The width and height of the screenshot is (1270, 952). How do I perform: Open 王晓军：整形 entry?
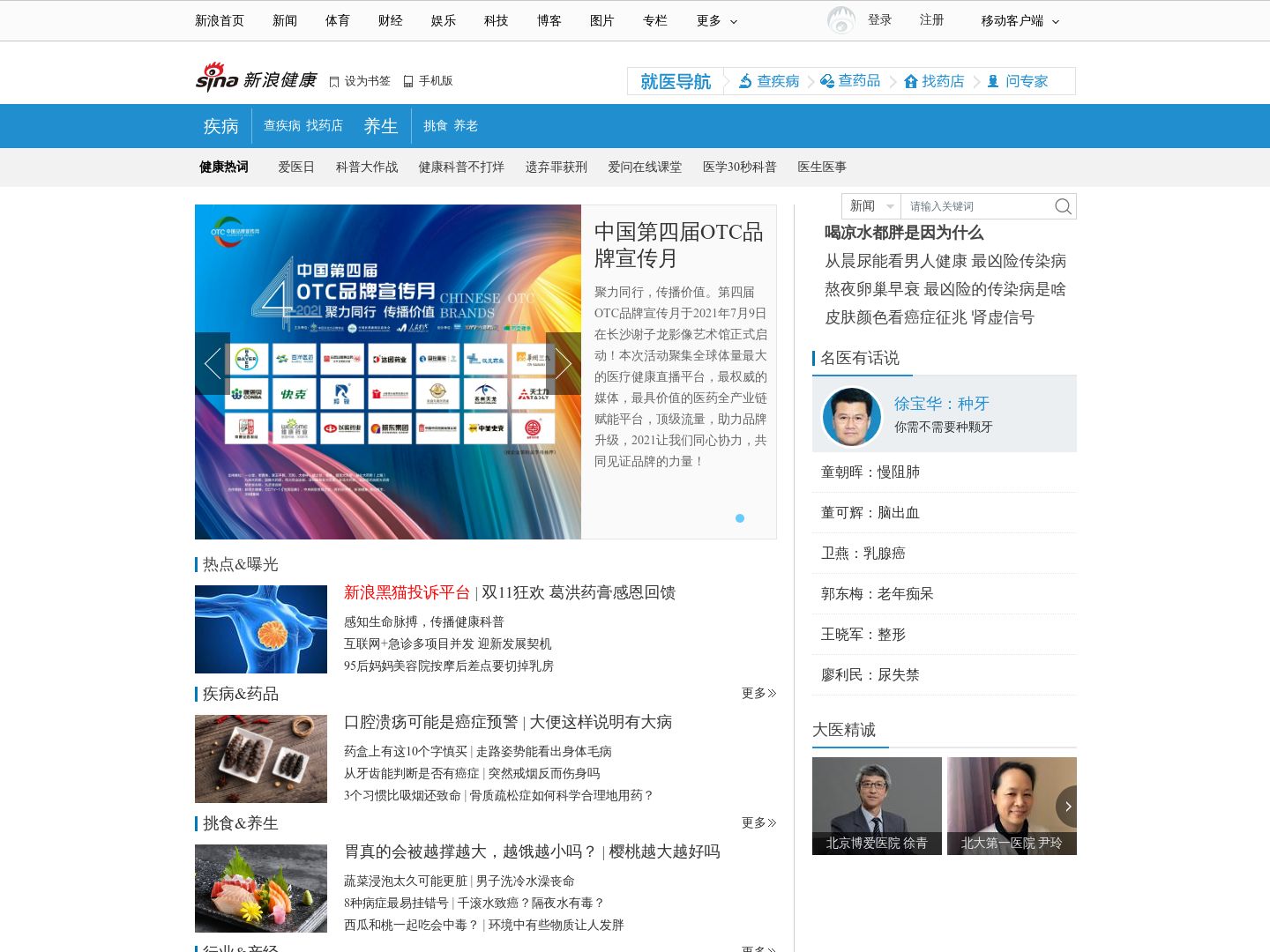(863, 634)
